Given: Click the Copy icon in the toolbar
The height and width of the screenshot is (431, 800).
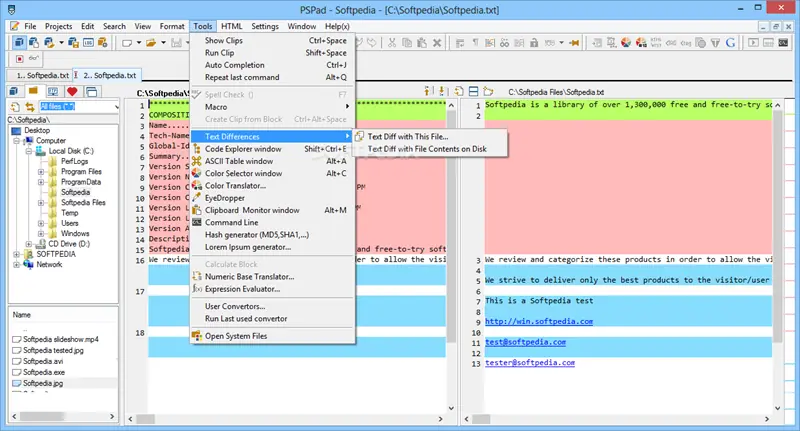Looking at the screenshot, I should [407, 43].
